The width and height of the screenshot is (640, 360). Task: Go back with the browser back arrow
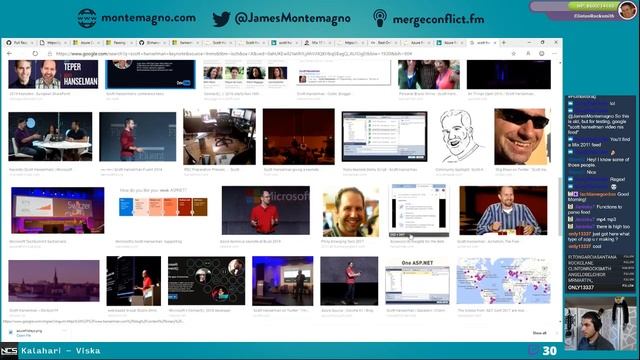click(x=9, y=53)
